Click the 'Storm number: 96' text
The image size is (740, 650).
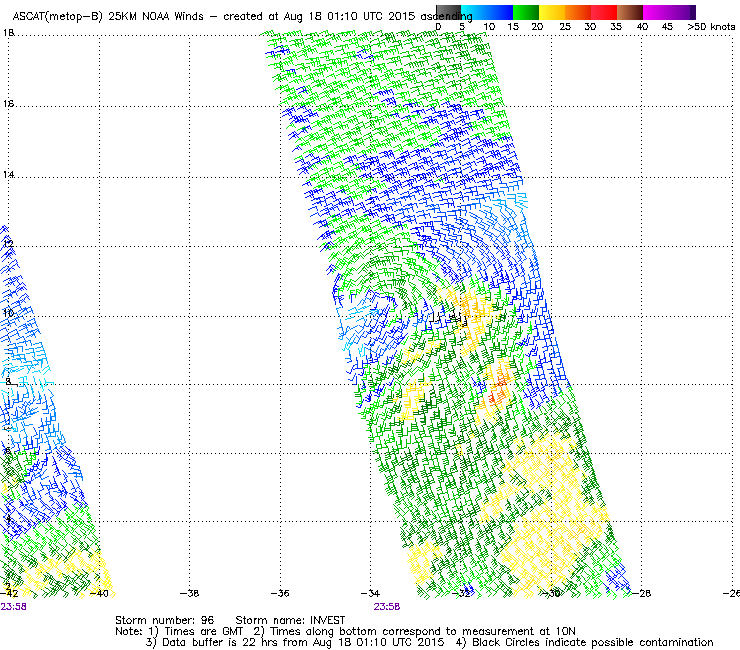pyautogui.click(x=164, y=620)
